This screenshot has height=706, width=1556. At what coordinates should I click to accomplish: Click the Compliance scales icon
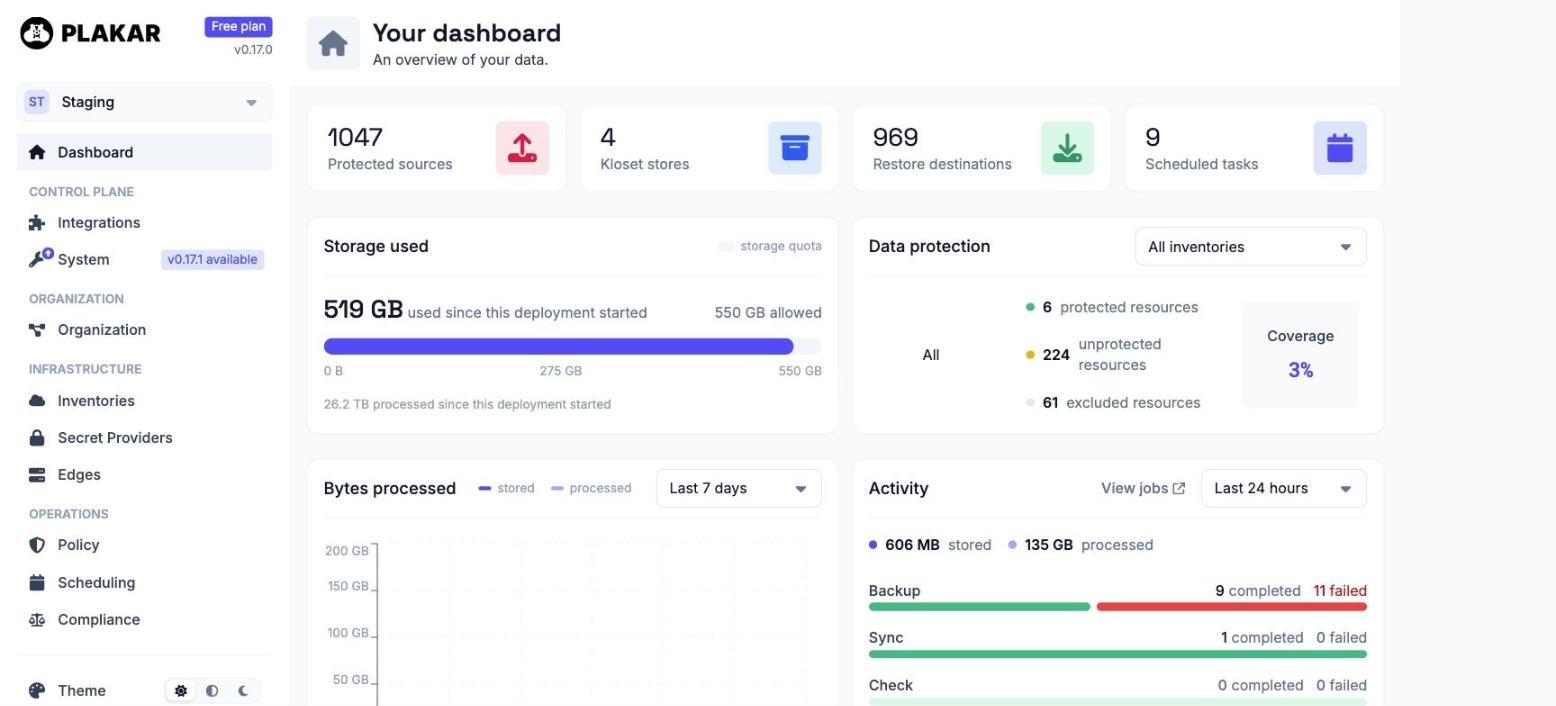coord(37,620)
